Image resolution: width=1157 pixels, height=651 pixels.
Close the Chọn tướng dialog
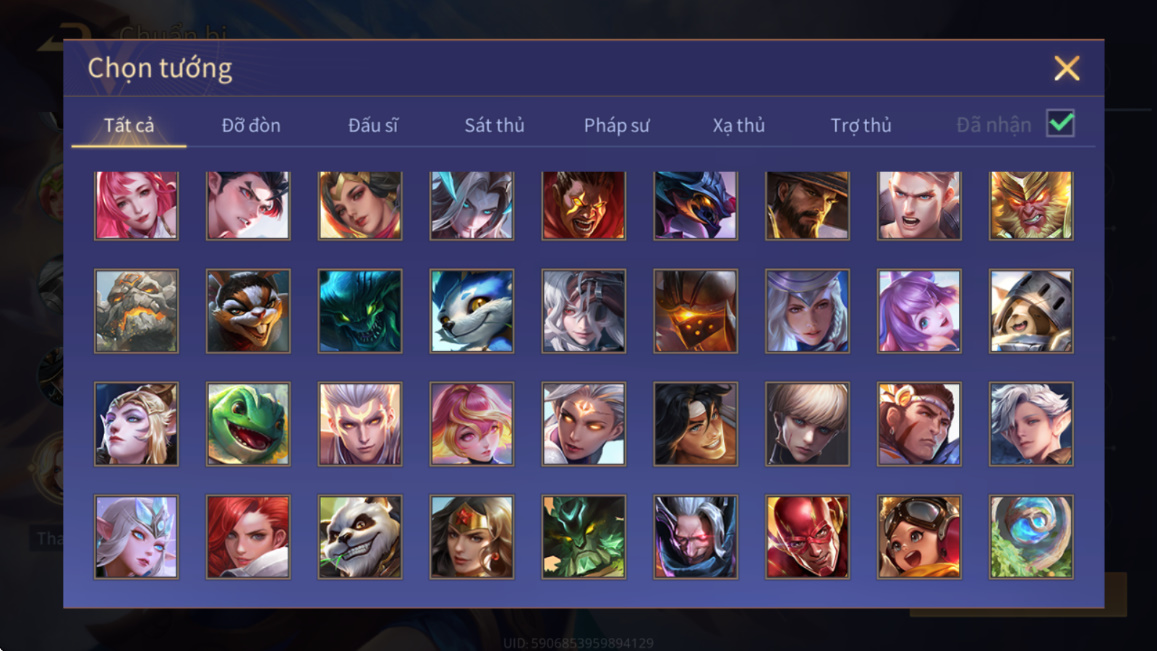point(1066,68)
